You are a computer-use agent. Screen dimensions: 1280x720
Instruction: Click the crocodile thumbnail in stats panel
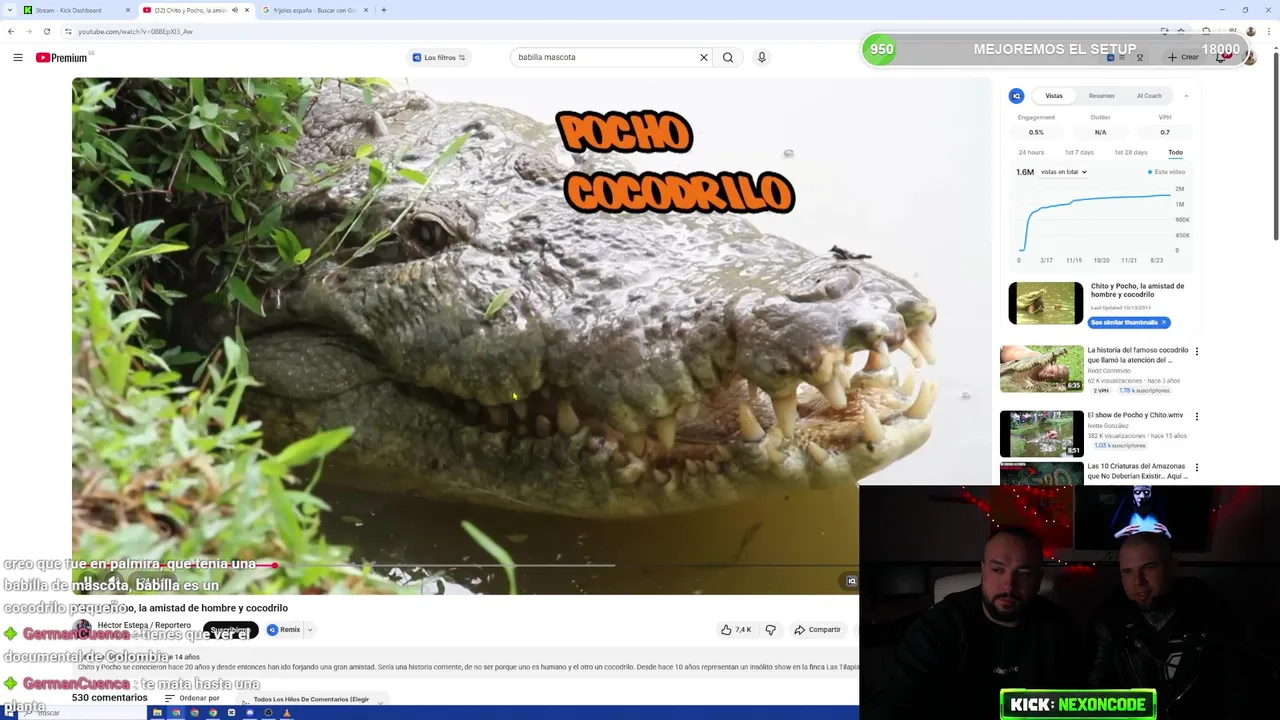coord(1045,303)
